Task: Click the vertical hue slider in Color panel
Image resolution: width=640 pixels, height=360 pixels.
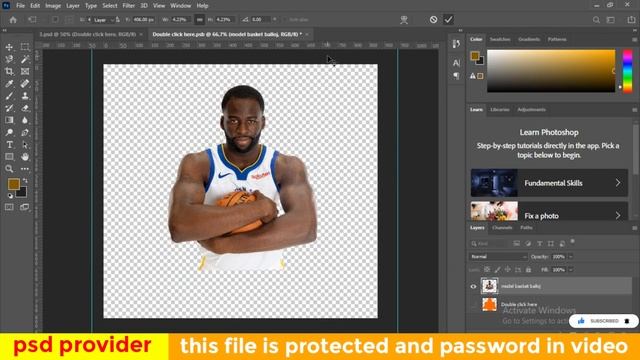Action: tap(627, 71)
